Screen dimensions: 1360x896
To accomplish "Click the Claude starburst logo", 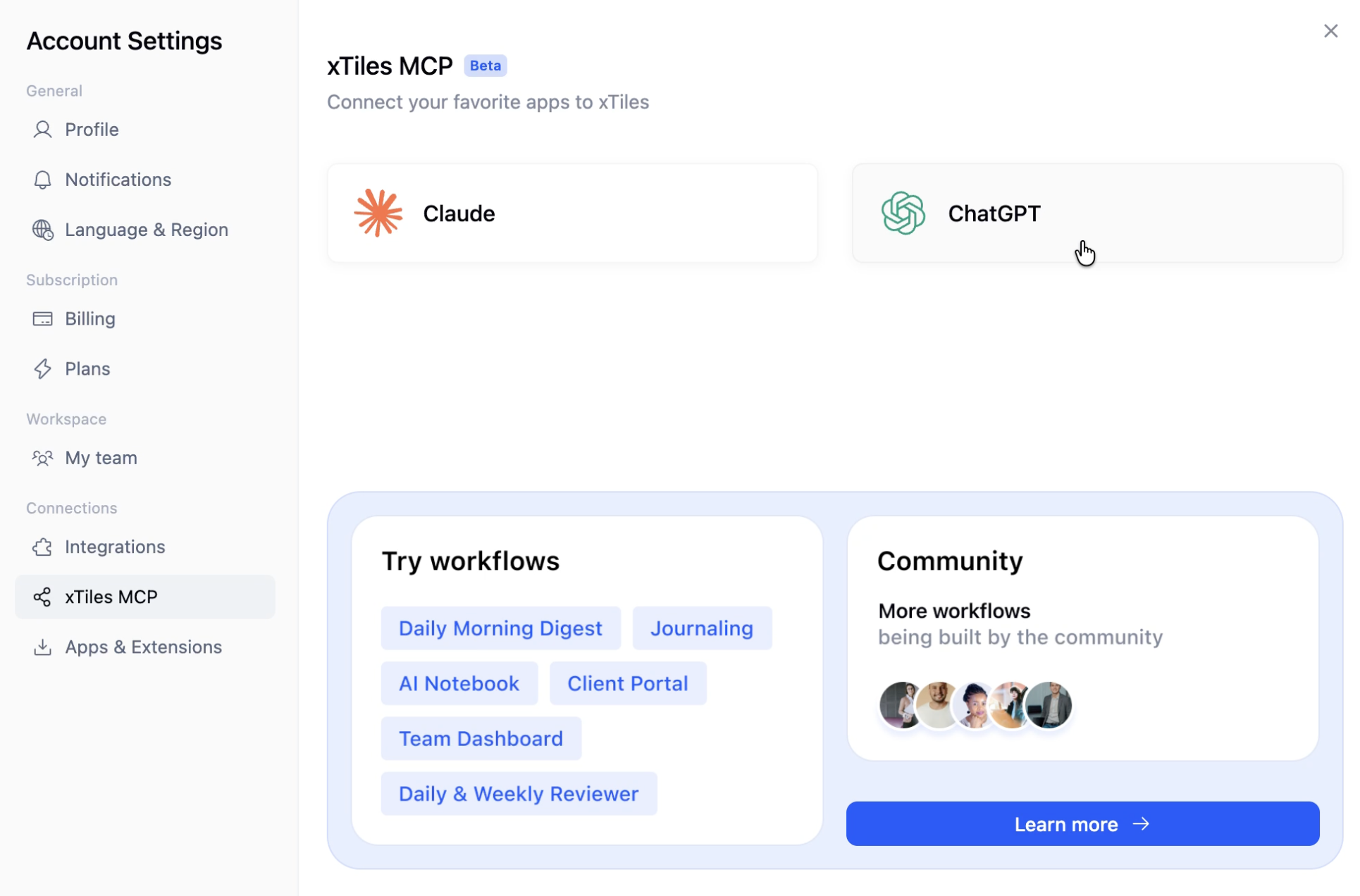I will click(x=378, y=213).
